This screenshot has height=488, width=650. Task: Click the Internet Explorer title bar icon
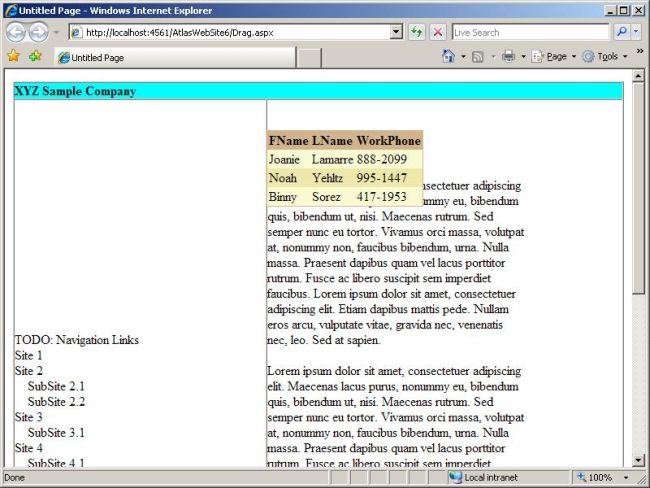pos(11,10)
